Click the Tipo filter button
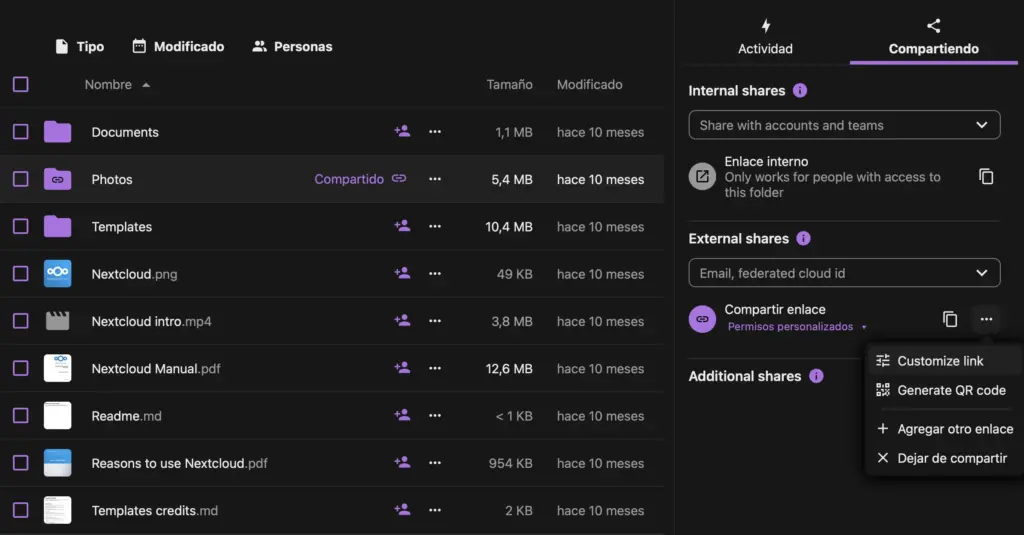Screen dimensions: 1024x535 79,47
